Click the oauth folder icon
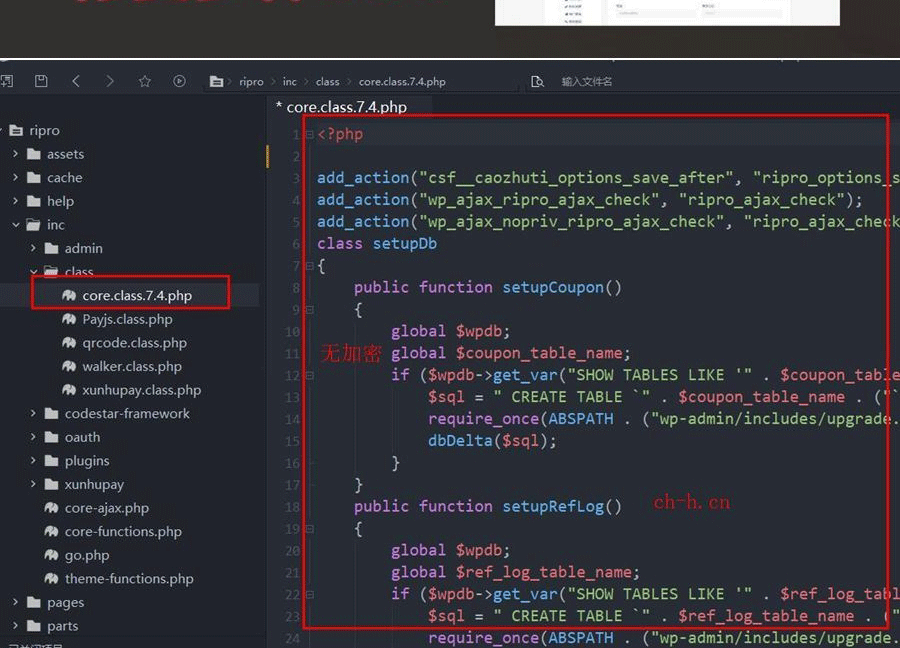The image size is (900, 648). [x=52, y=437]
